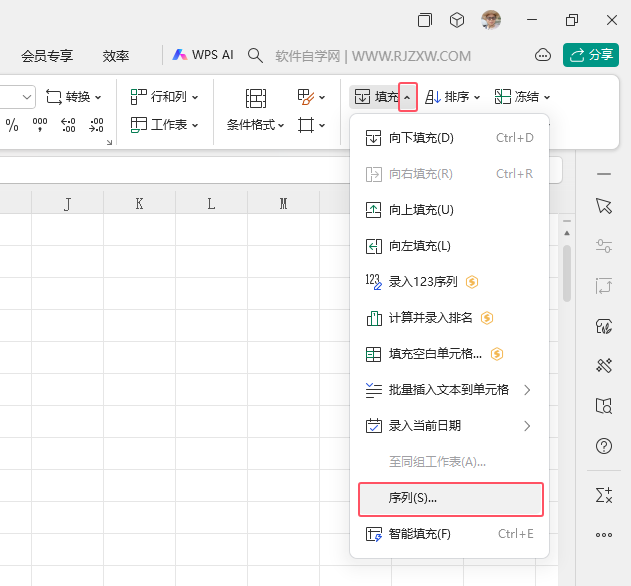Click the 填充 fill button
The image size is (631, 586).
click(x=375, y=97)
